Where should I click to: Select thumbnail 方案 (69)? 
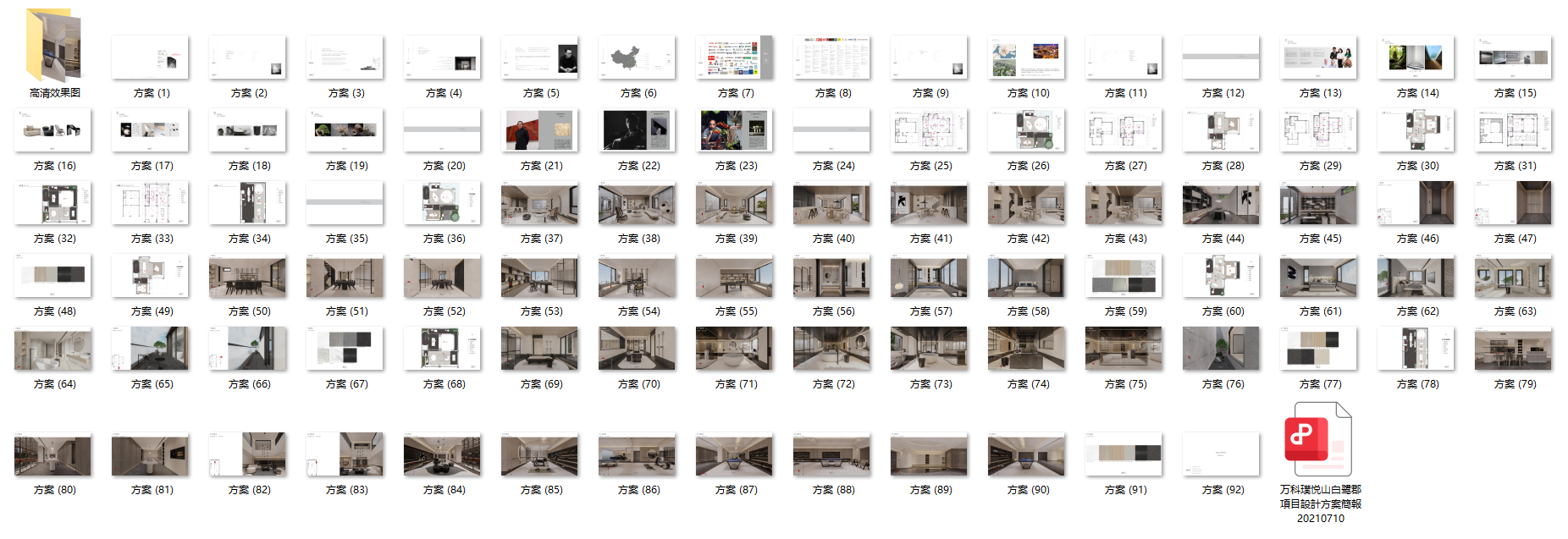pos(539,349)
